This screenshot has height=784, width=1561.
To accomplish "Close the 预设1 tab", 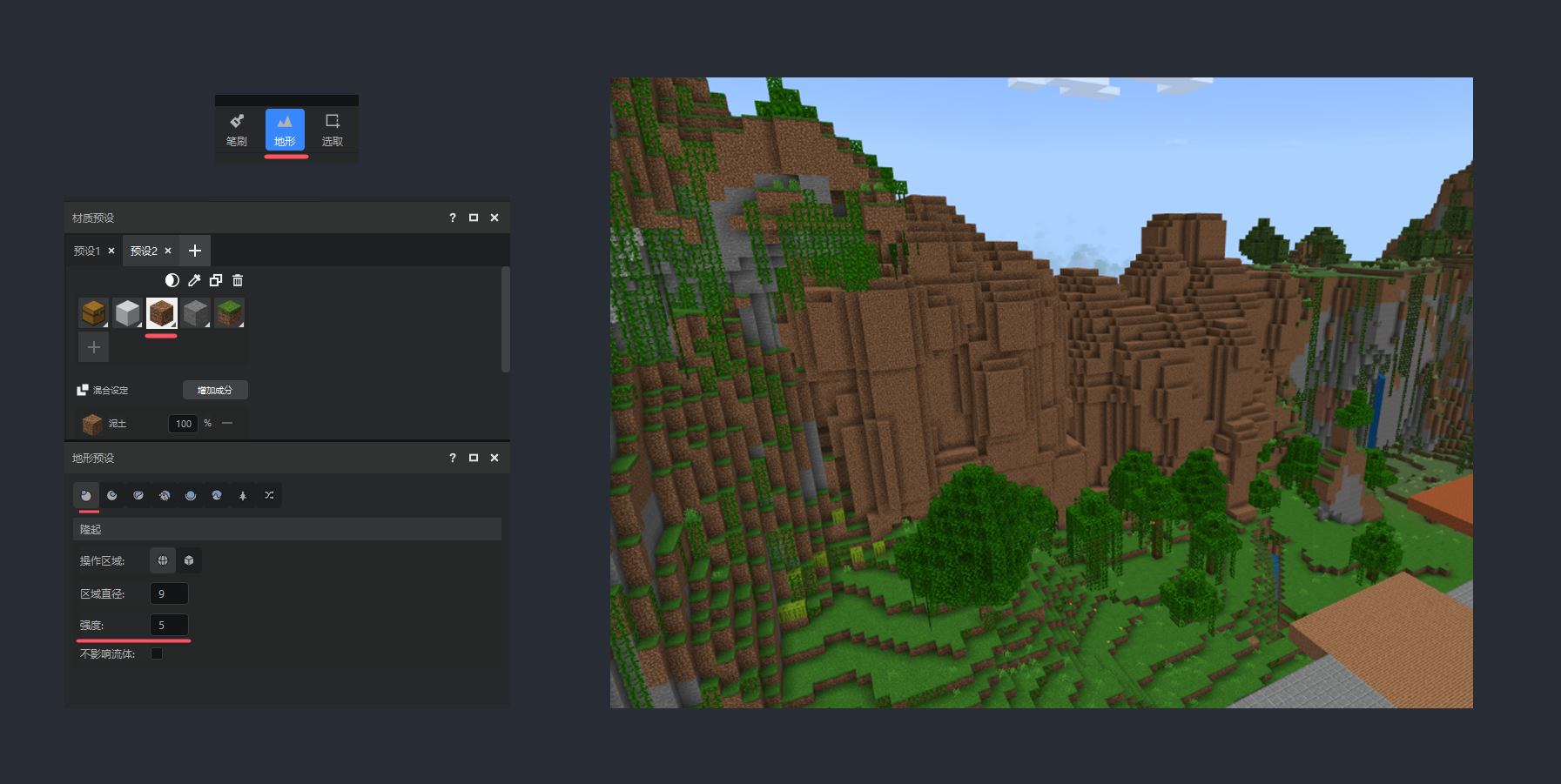I will pyautogui.click(x=111, y=251).
